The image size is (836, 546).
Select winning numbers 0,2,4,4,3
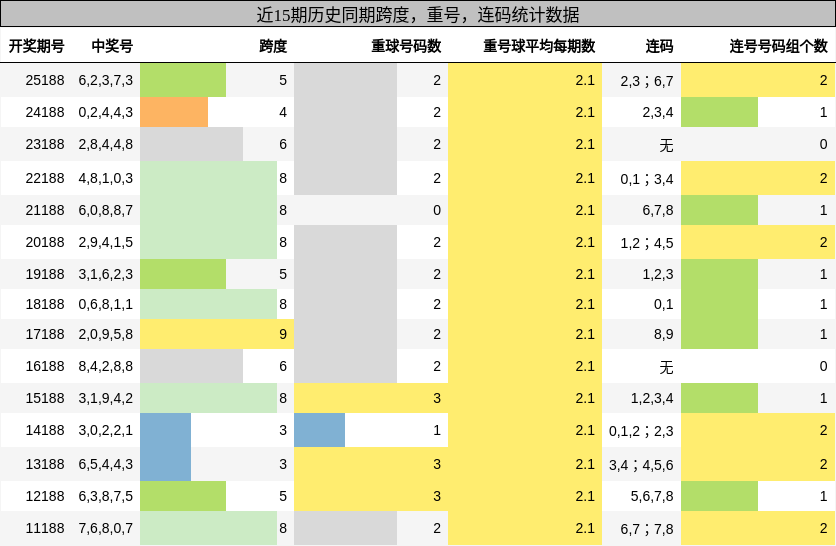106,113
